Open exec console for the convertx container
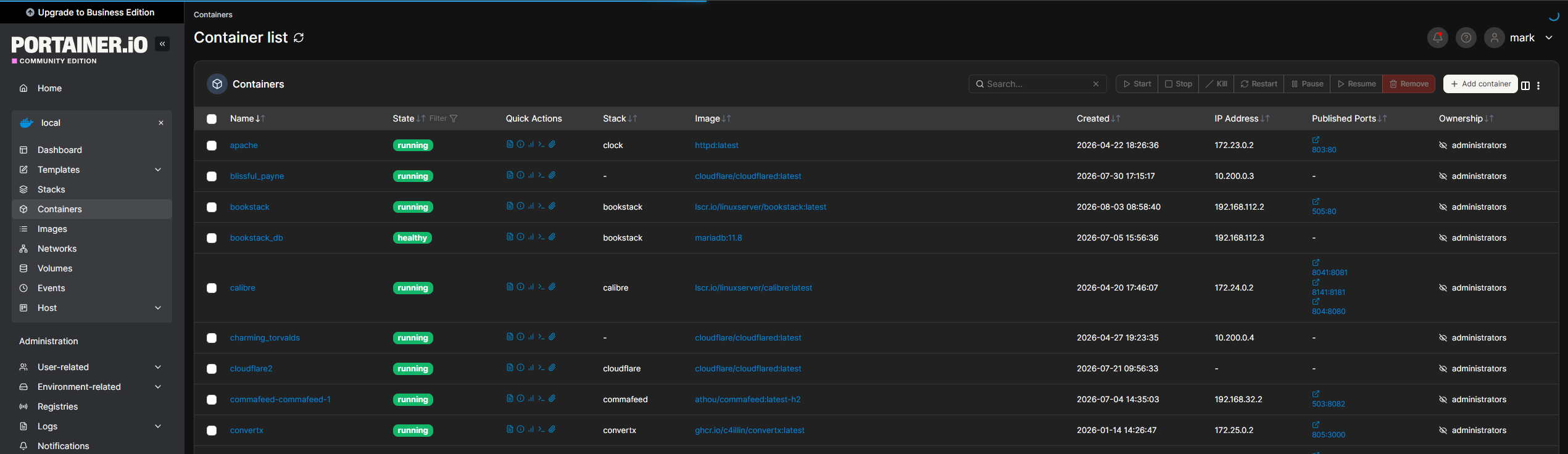Image resolution: width=1568 pixels, height=454 pixels. point(541,429)
